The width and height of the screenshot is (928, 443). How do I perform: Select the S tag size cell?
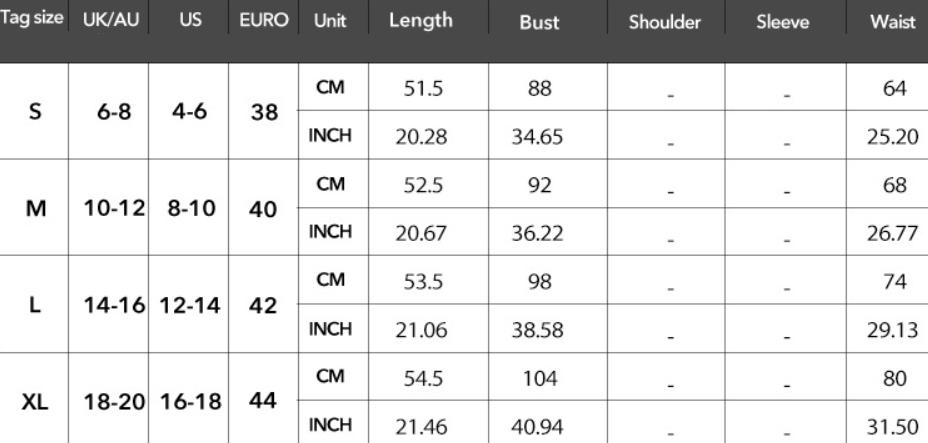(x=35, y=112)
